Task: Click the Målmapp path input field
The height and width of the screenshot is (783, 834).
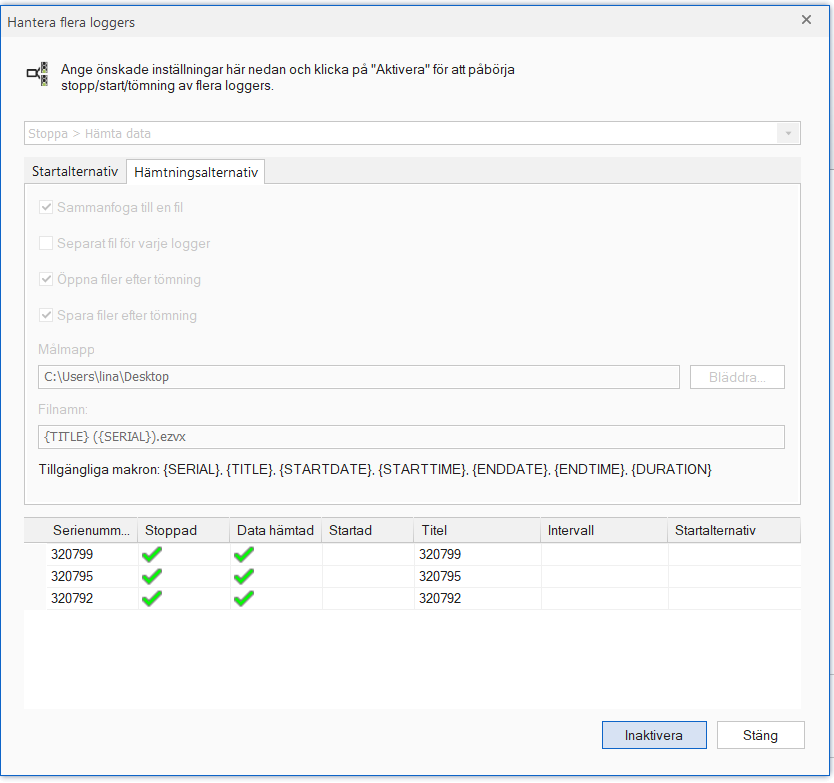Action: point(359,377)
